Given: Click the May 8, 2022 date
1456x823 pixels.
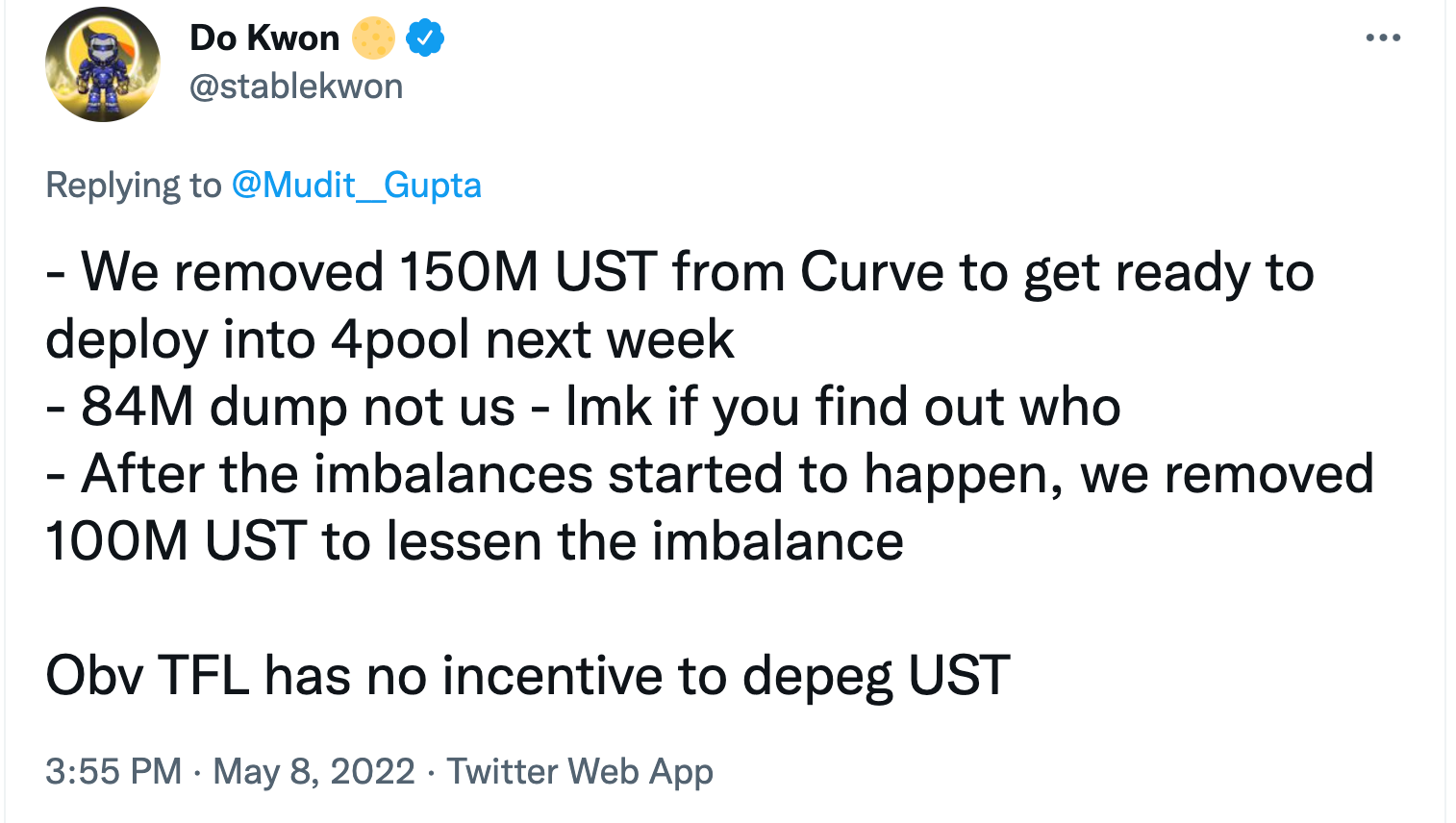Looking at the screenshot, I should click(314, 771).
